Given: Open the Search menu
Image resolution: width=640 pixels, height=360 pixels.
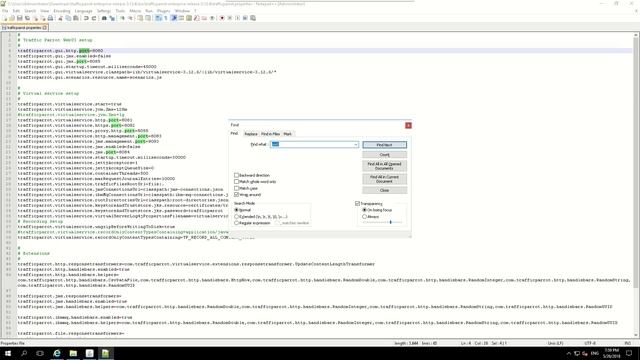Looking at the screenshot, I should click(x=30, y=11).
